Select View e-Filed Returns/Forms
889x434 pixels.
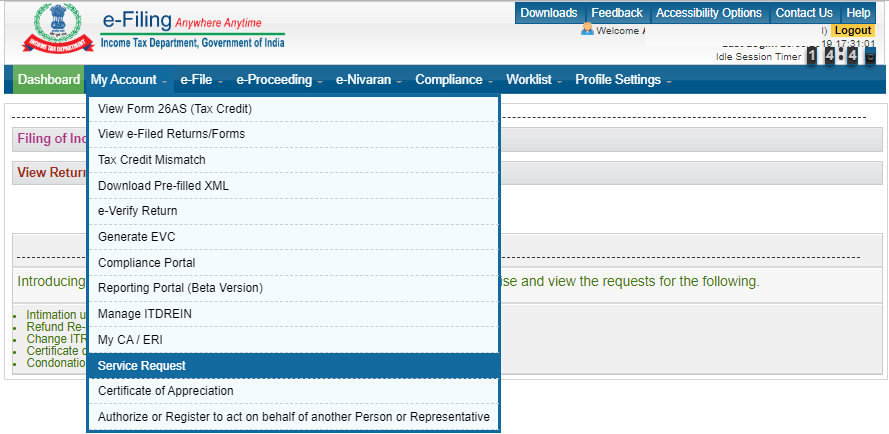click(x=294, y=134)
